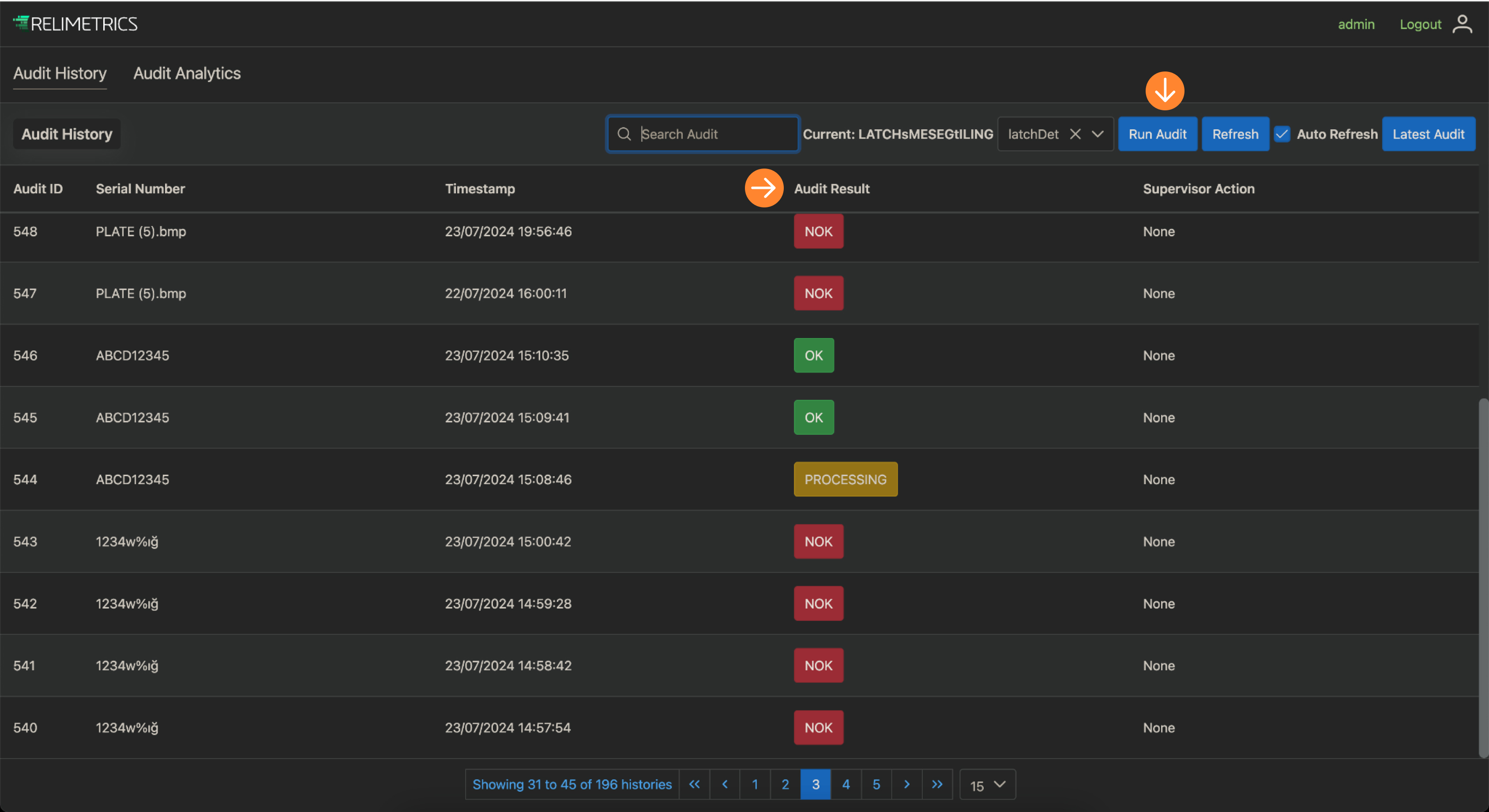Screen dimensions: 1489x812
Task: Click the Audit ID column header
Action: (x=38, y=188)
